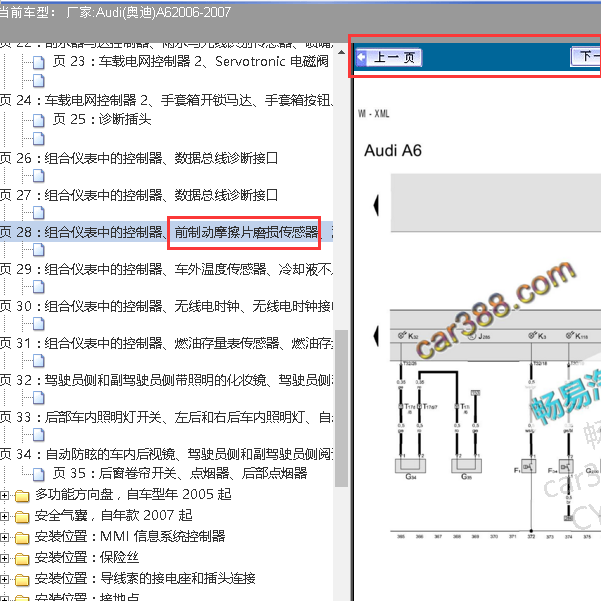Viewport: 601px width, 601px height.
Task: Open 页 29 车外温度传感器 entry
Action: (166, 269)
